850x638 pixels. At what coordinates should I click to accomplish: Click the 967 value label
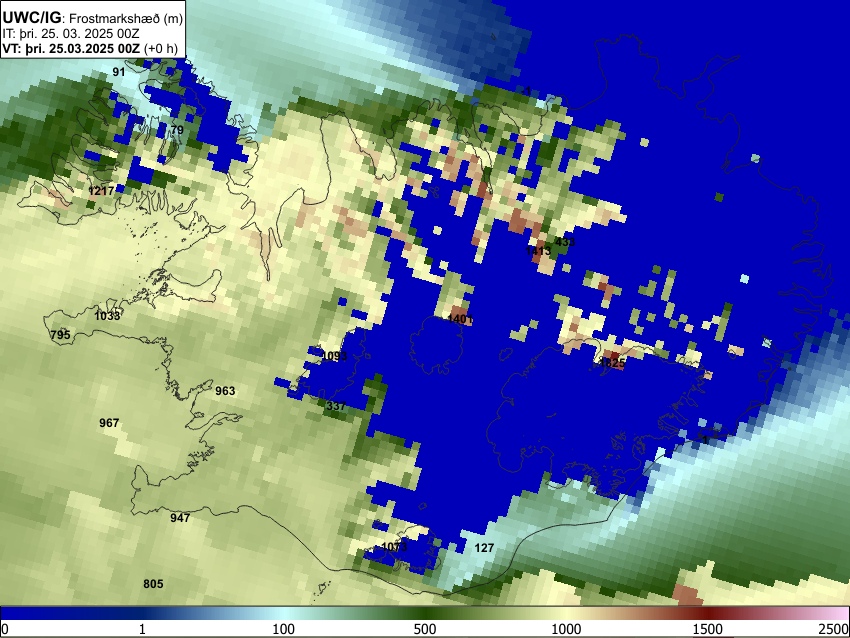coord(109,423)
